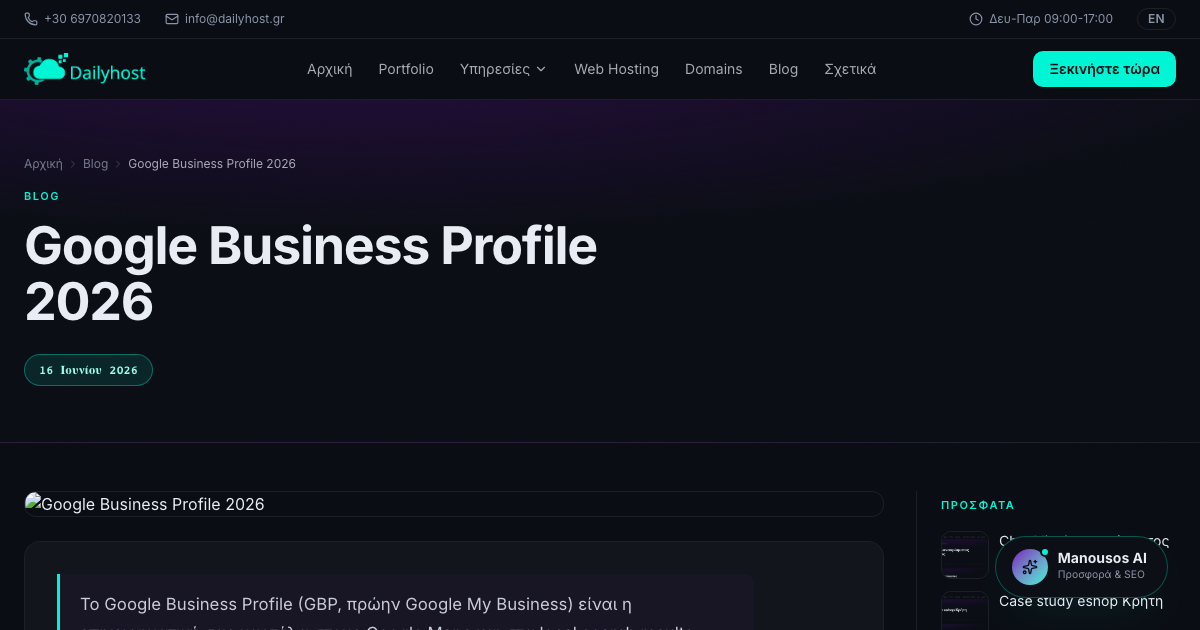Call phone number +30 6970820133
The image size is (1200, 630).
(92, 19)
